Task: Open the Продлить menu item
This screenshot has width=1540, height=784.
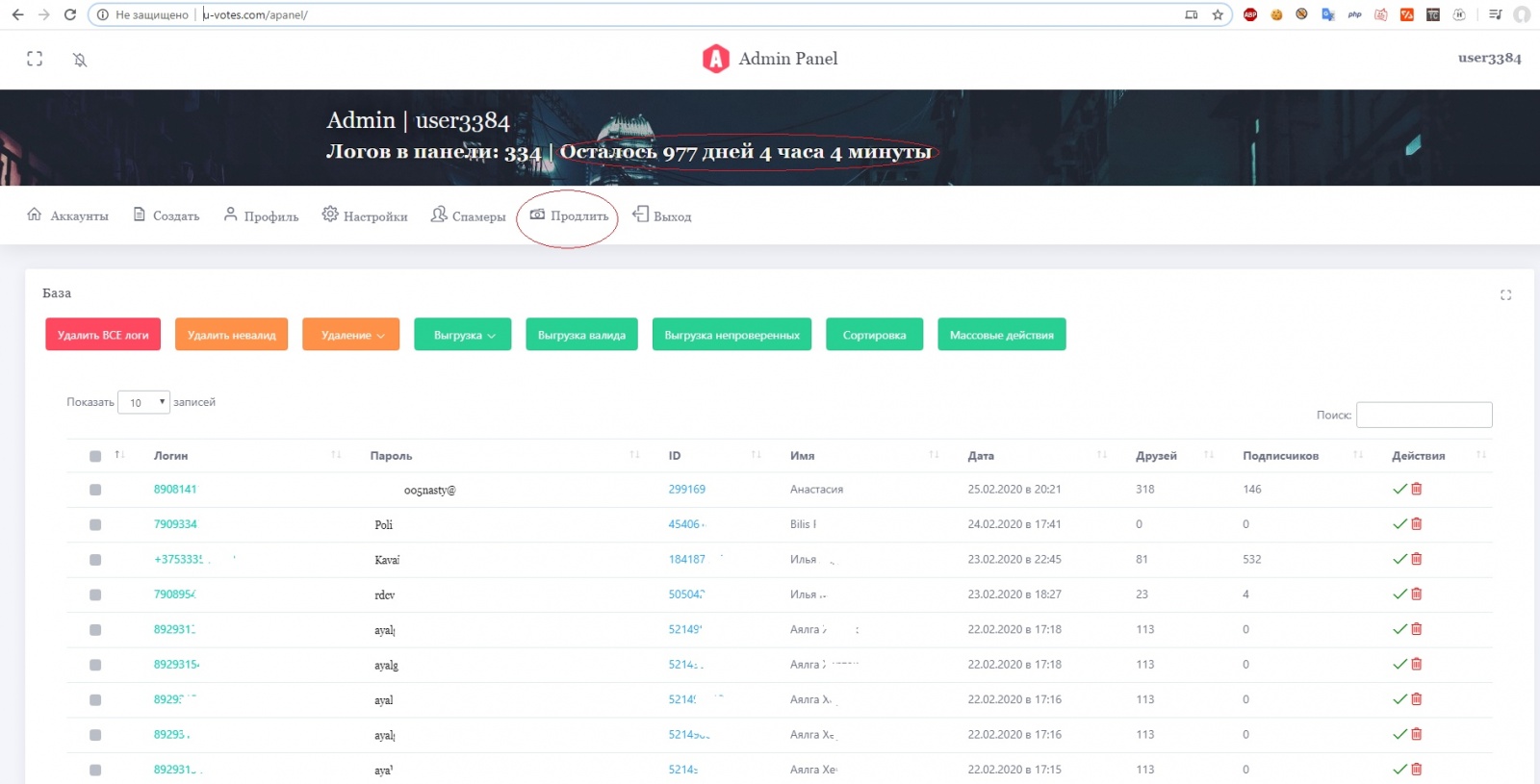Action: tap(570, 215)
